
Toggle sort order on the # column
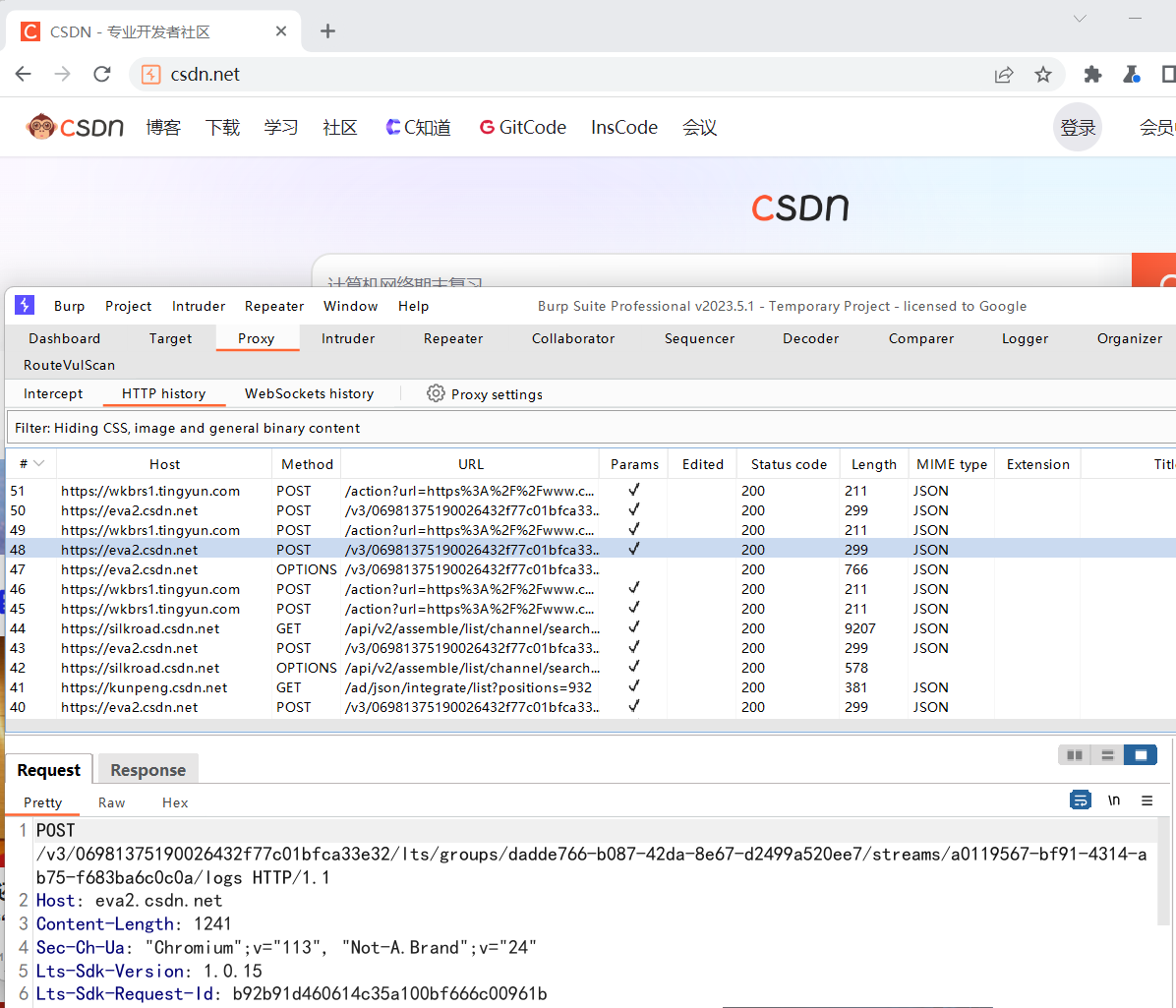[31, 464]
